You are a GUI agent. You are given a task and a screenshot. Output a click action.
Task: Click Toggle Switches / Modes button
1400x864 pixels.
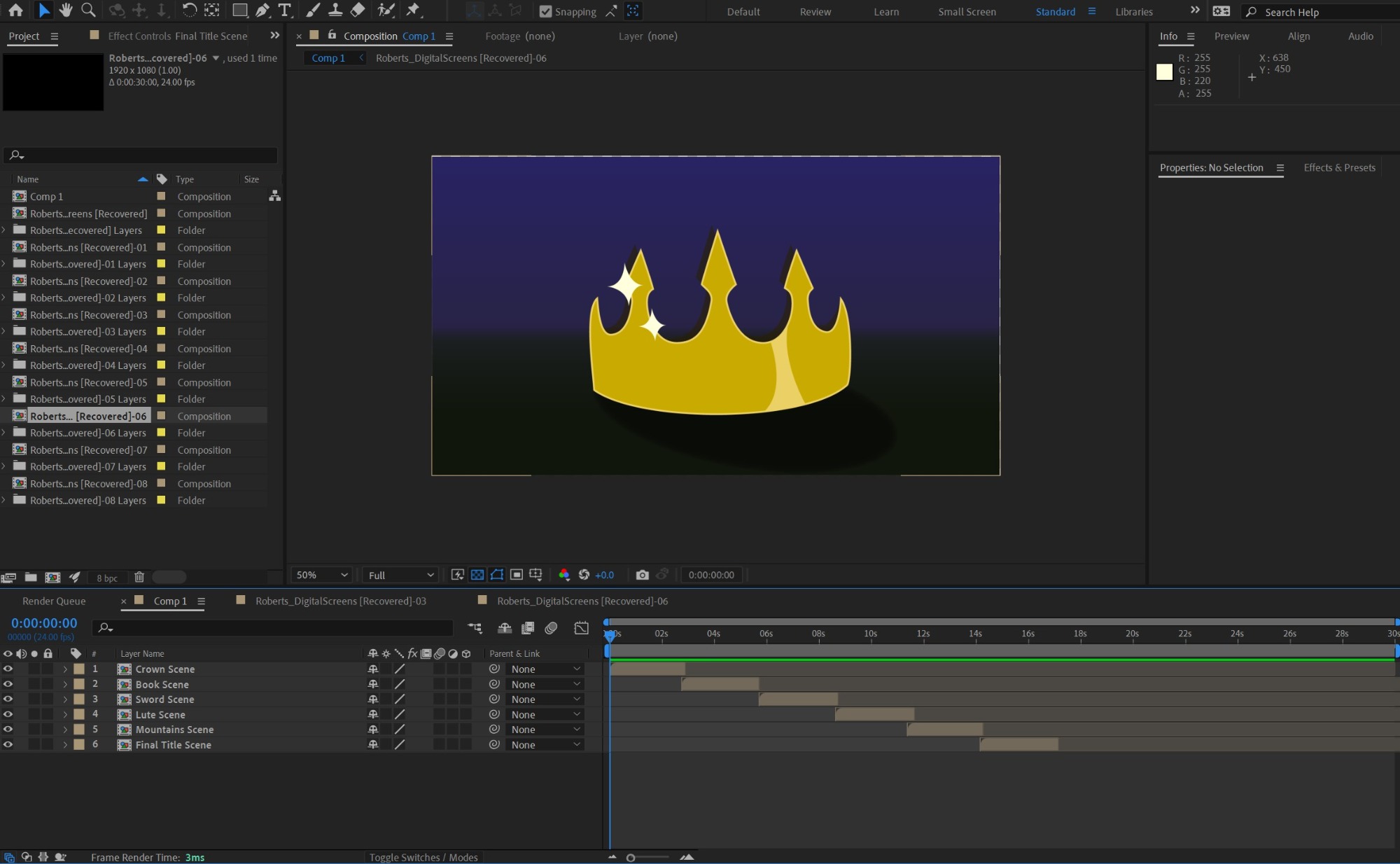423,857
